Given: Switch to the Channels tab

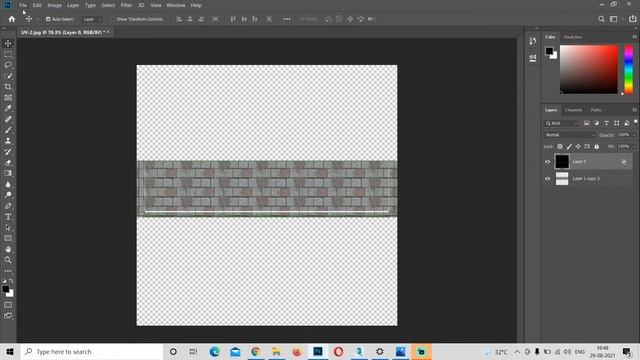Looking at the screenshot, I should point(573,110).
